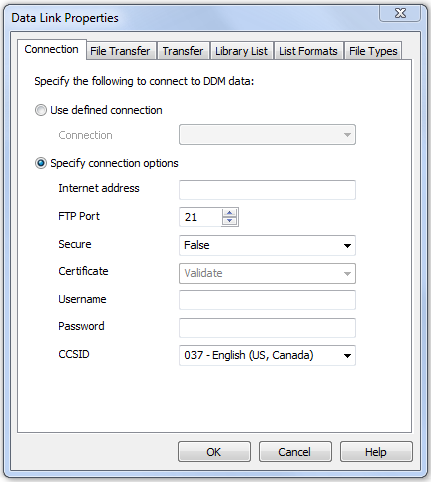Select Specify connection options radio button
431x482 pixels.
pyautogui.click(x=41, y=163)
